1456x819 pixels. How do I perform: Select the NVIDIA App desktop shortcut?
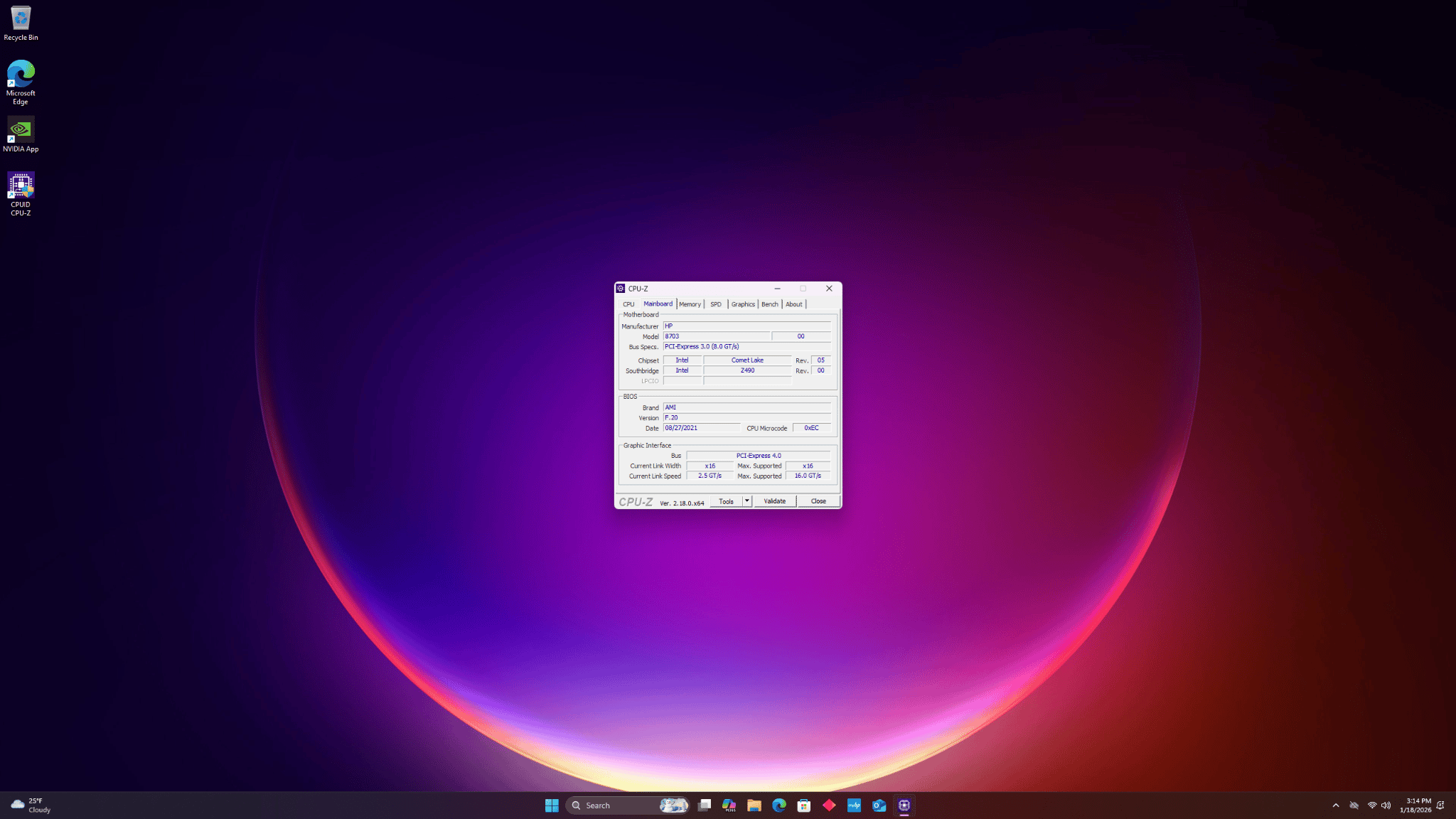tap(21, 135)
